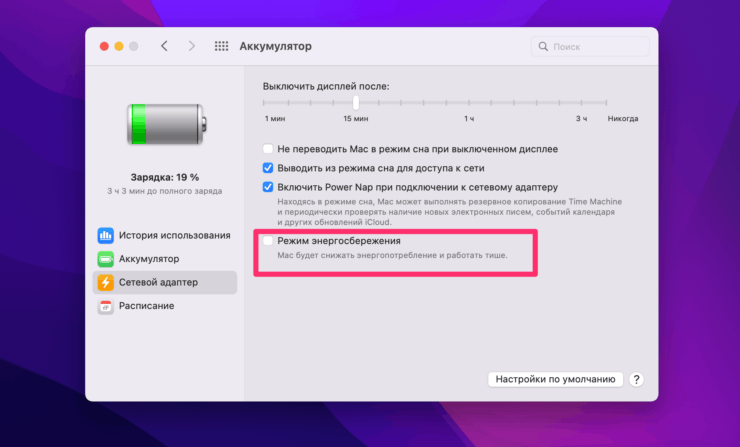Switch to Аккумулятор section label
Image resolution: width=740 pixels, height=447 pixels.
tap(148, 259)
